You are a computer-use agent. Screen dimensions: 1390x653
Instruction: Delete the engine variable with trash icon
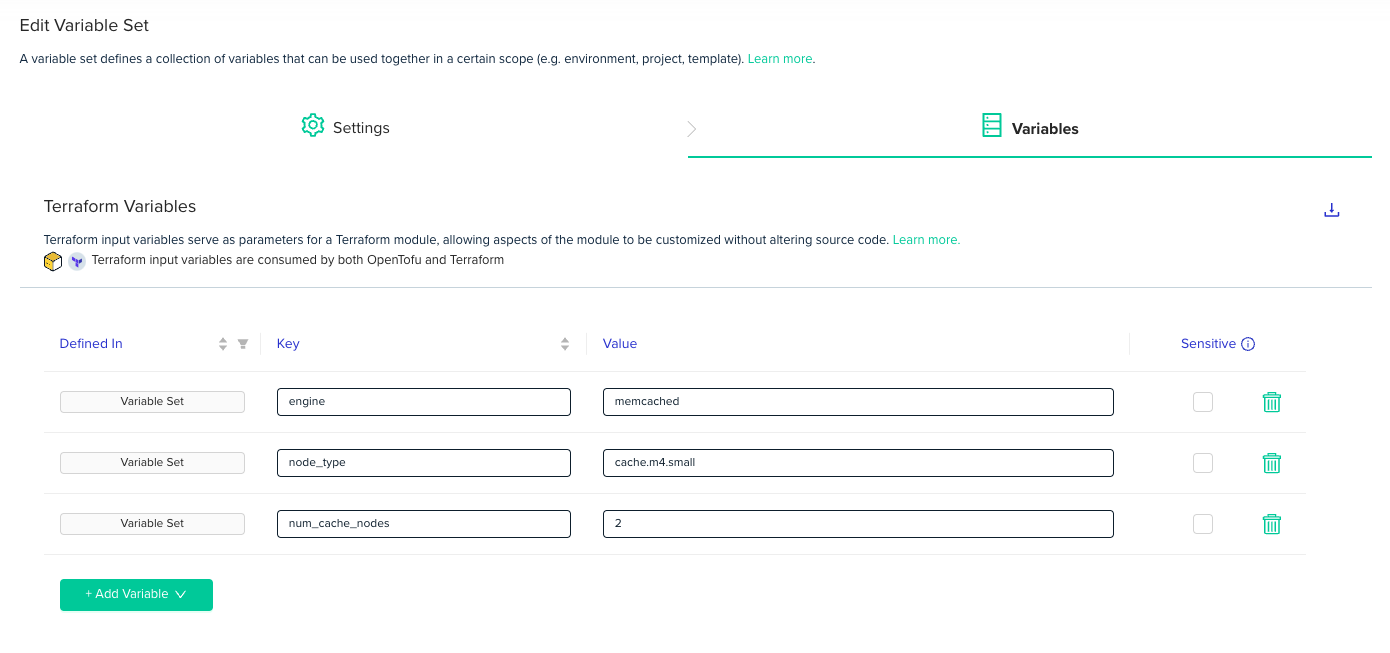[1271, 402]
